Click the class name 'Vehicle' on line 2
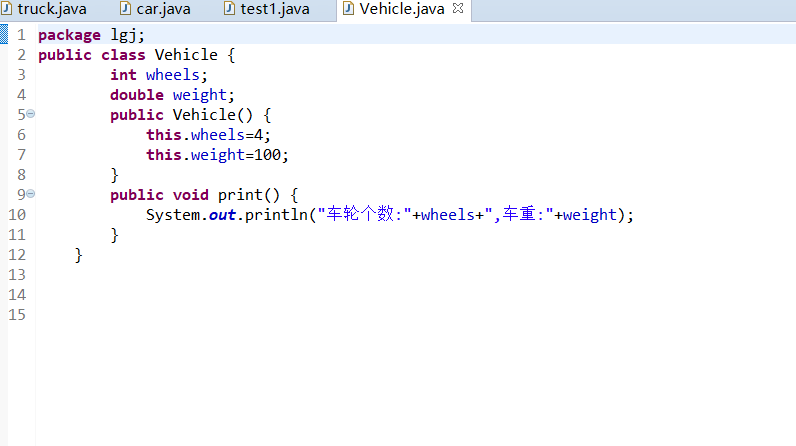The image size is (796, 446). point(186,55)
